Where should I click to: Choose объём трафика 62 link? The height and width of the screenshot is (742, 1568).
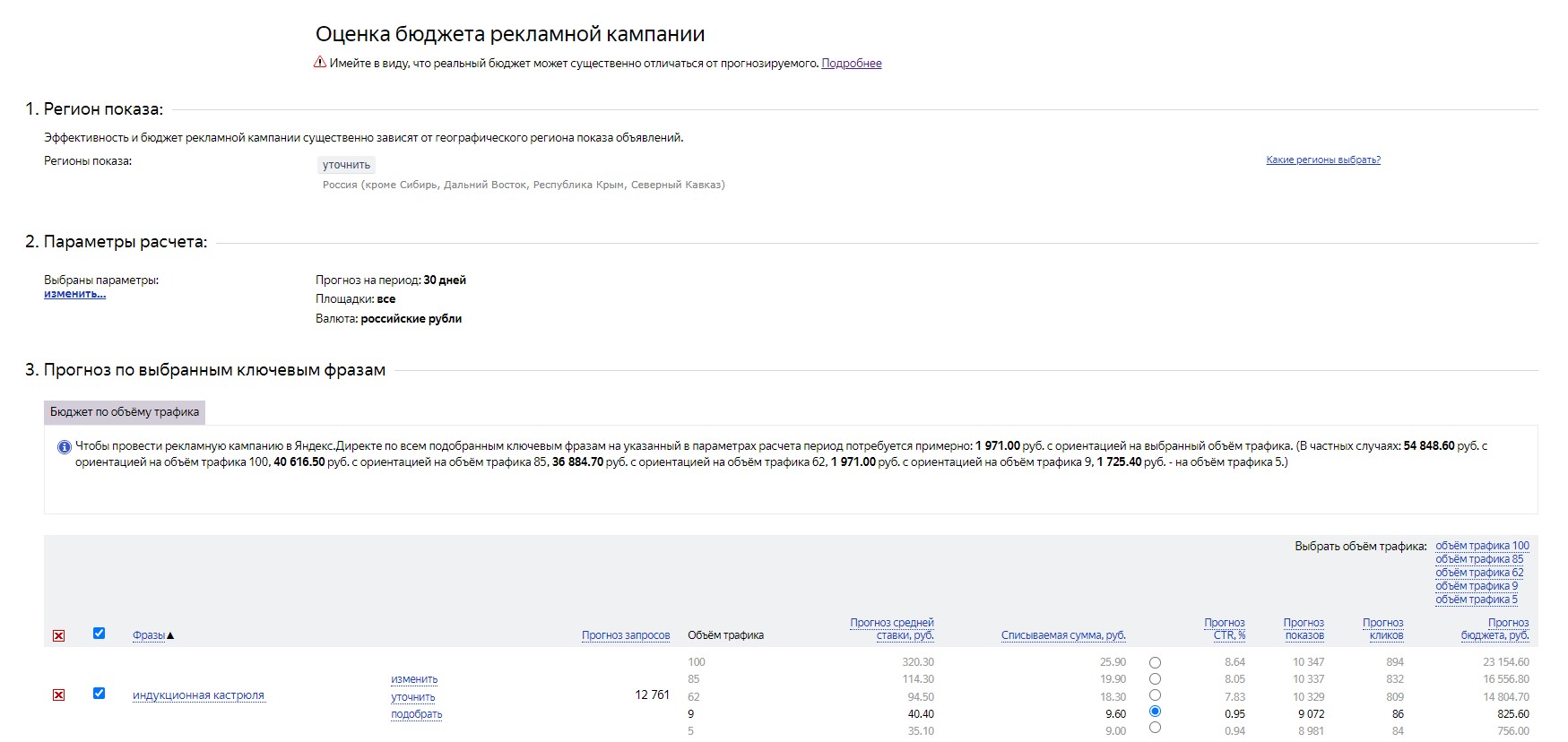(x=1479, y=573)
